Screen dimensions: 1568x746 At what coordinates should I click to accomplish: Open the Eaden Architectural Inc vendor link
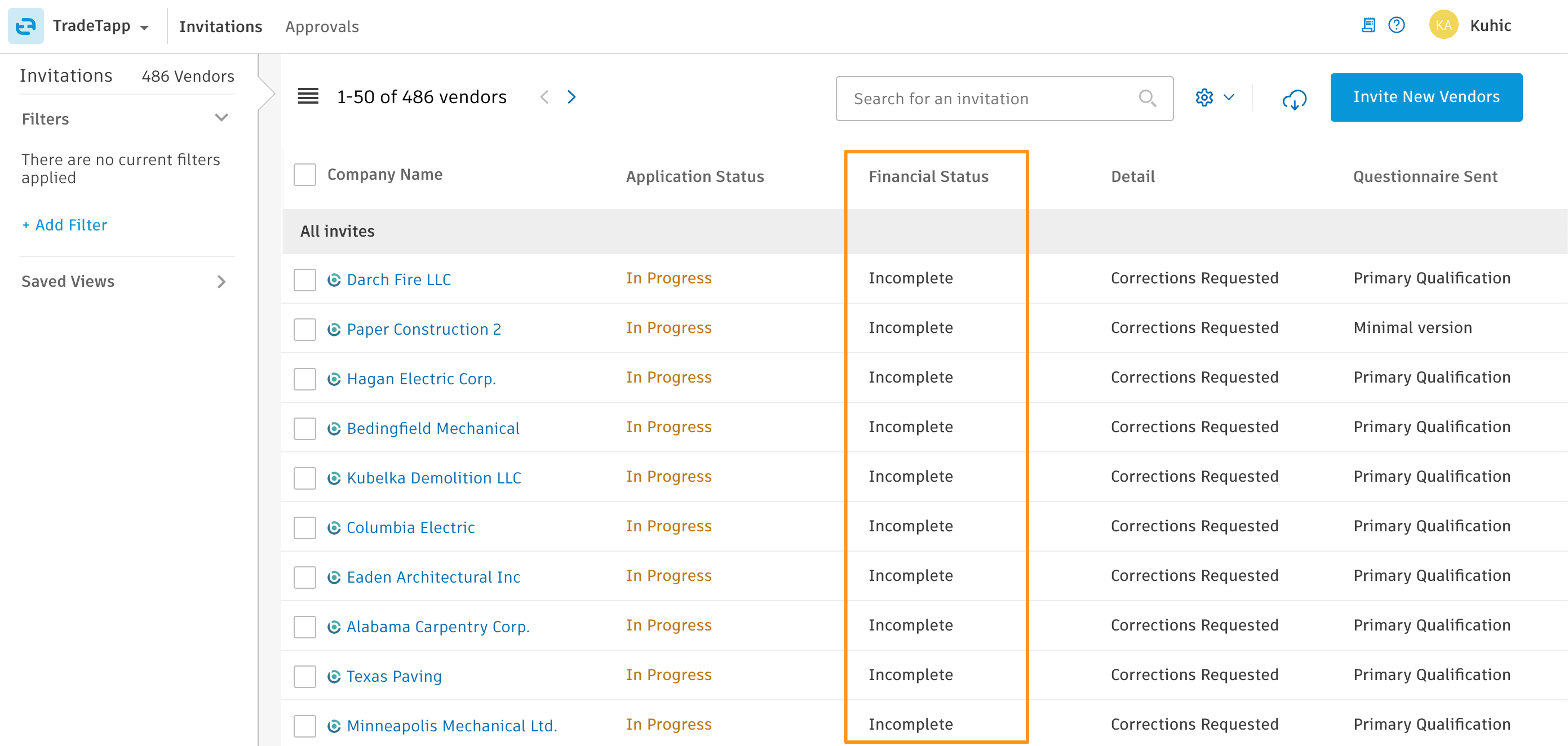433,578
